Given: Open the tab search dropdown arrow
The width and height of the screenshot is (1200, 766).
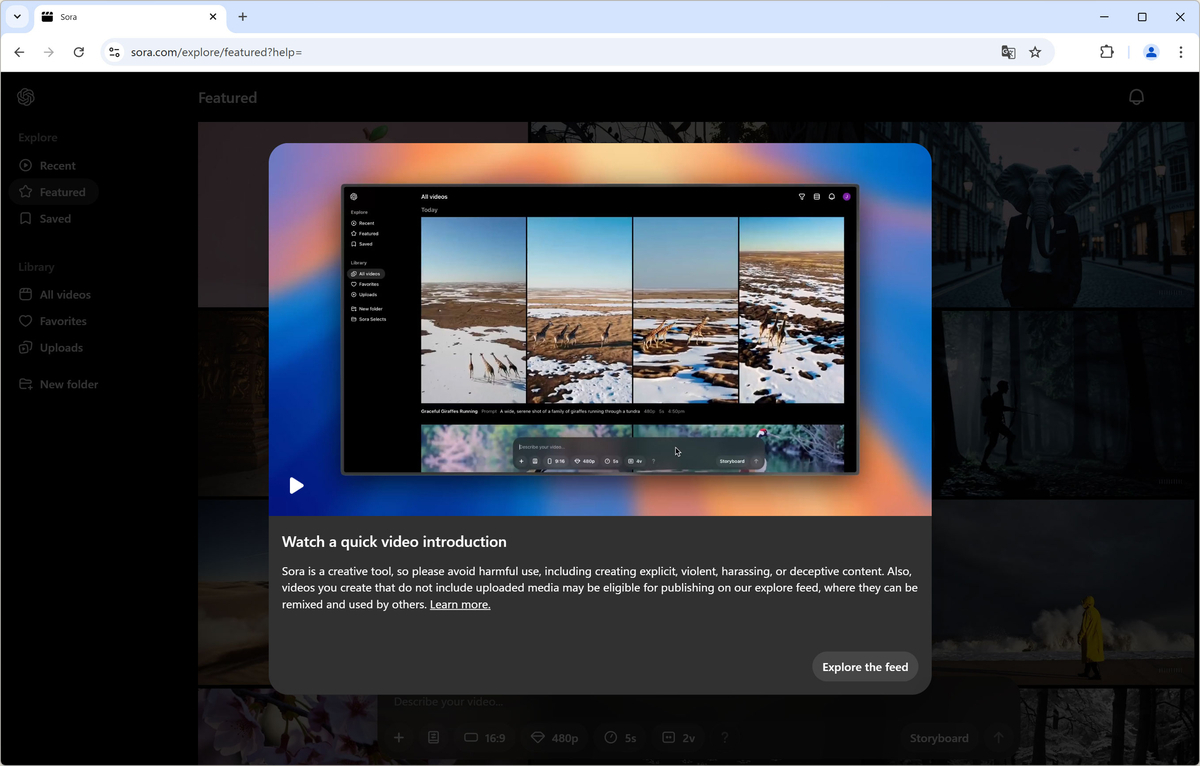Looking at the screenshot, I should tap(17, 17).
